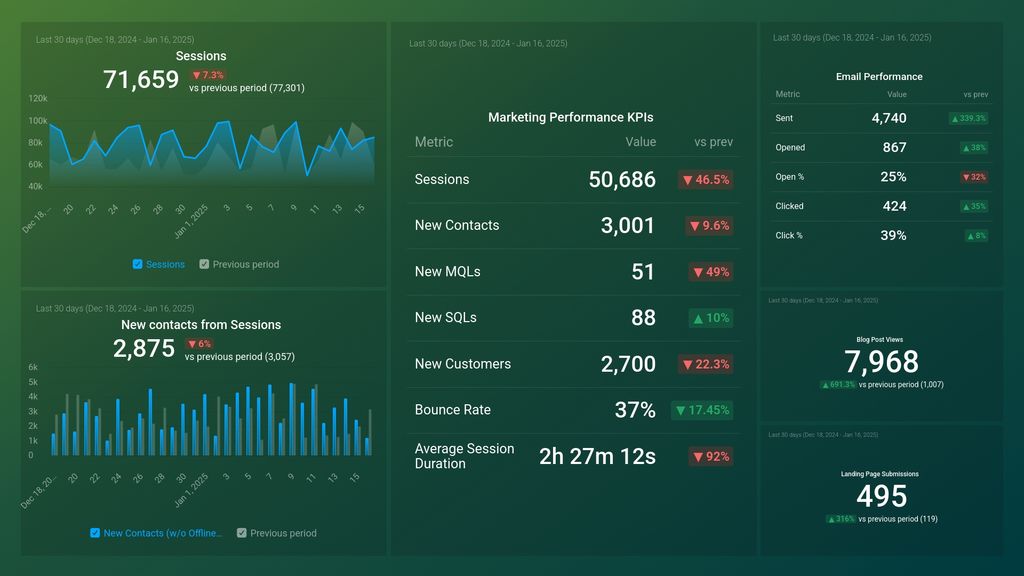
Task: Click the New MQLs metric label
Action: coord(447,272)
